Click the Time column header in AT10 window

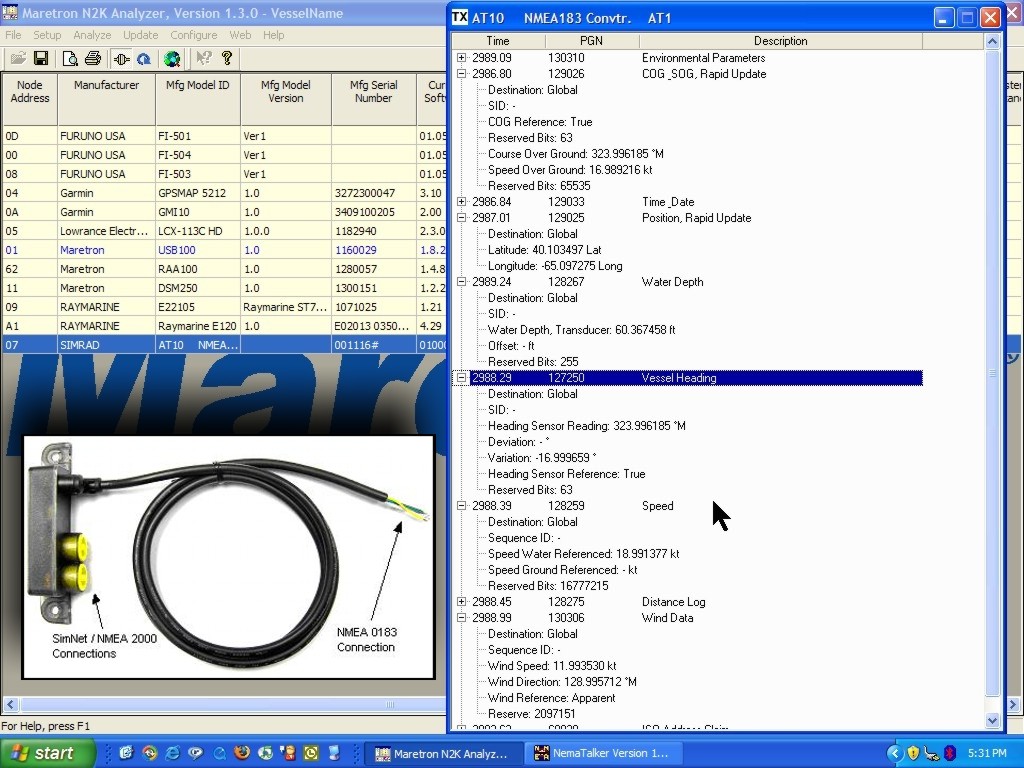coord(498,40)
